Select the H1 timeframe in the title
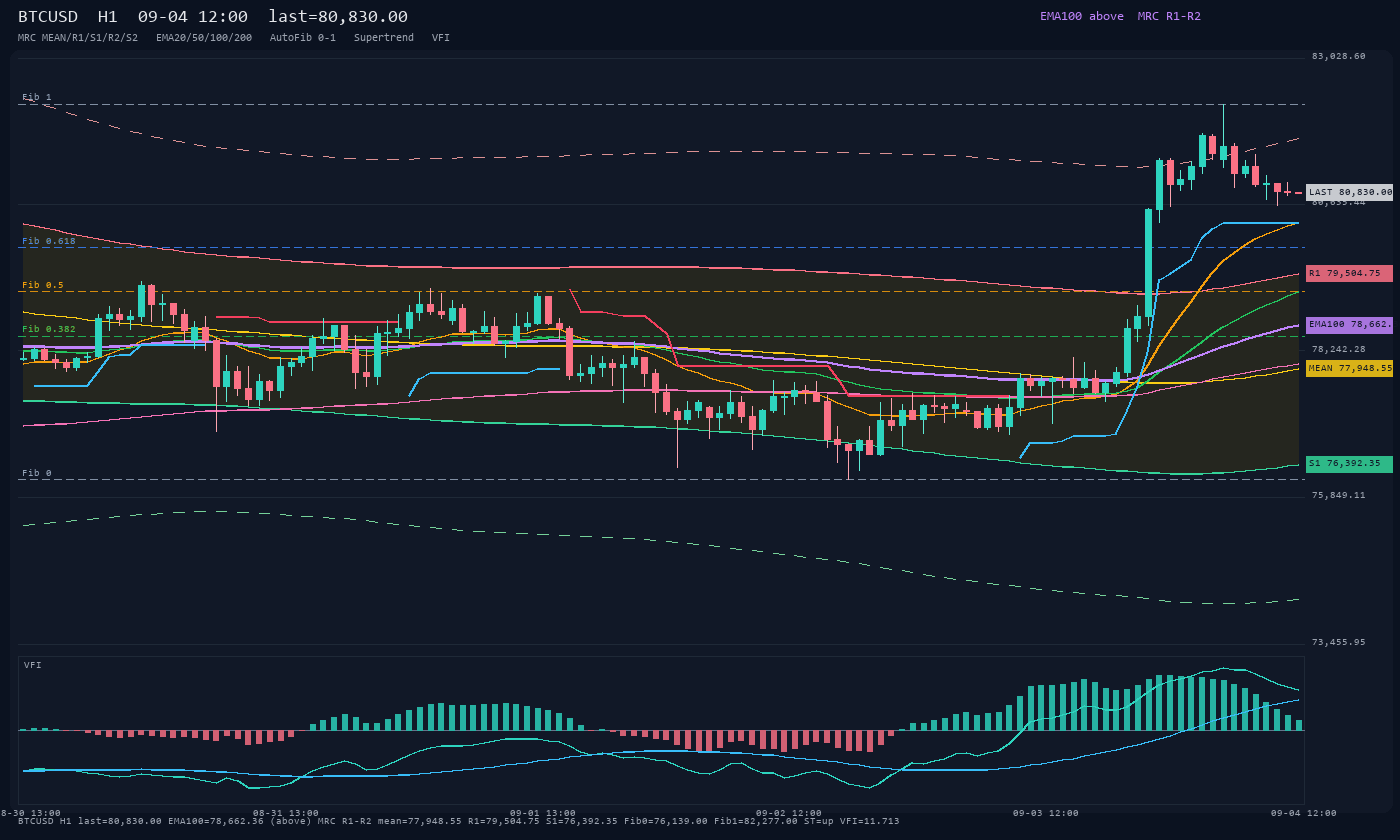The height and width of the screenshot is (840, 1400). pyautogui.click(x=108, y=17)
